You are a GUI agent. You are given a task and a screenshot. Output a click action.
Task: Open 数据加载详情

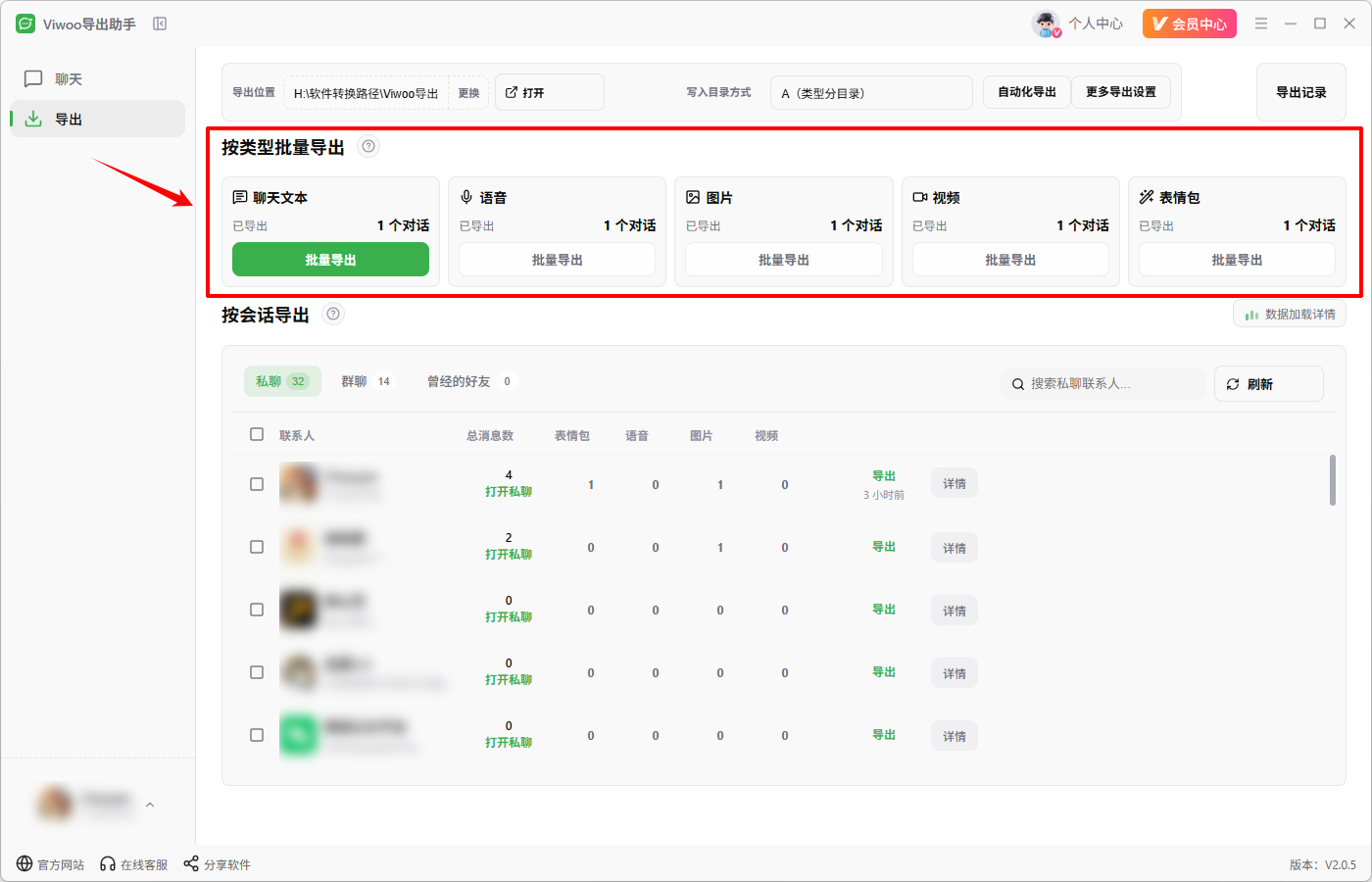click(x=1290, y=315)
